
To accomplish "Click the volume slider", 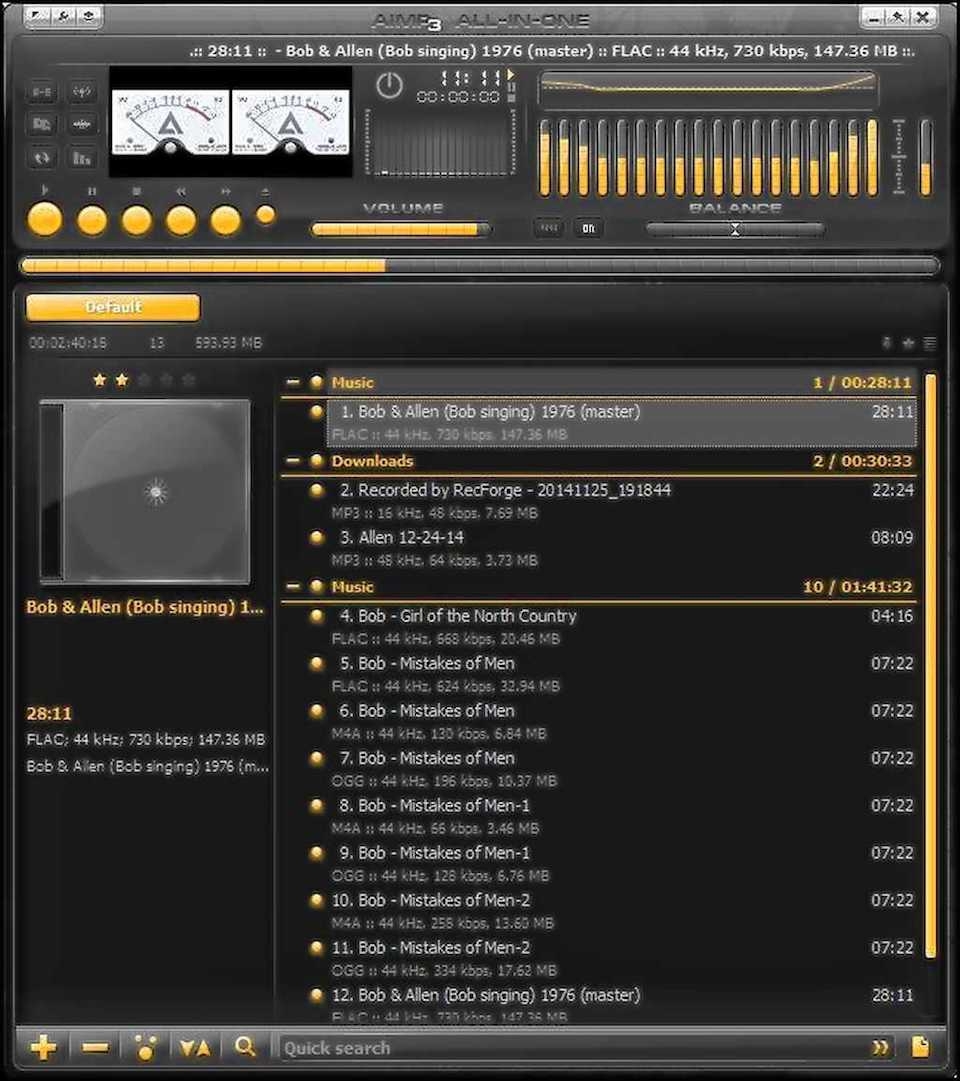I will pos(401,230).
